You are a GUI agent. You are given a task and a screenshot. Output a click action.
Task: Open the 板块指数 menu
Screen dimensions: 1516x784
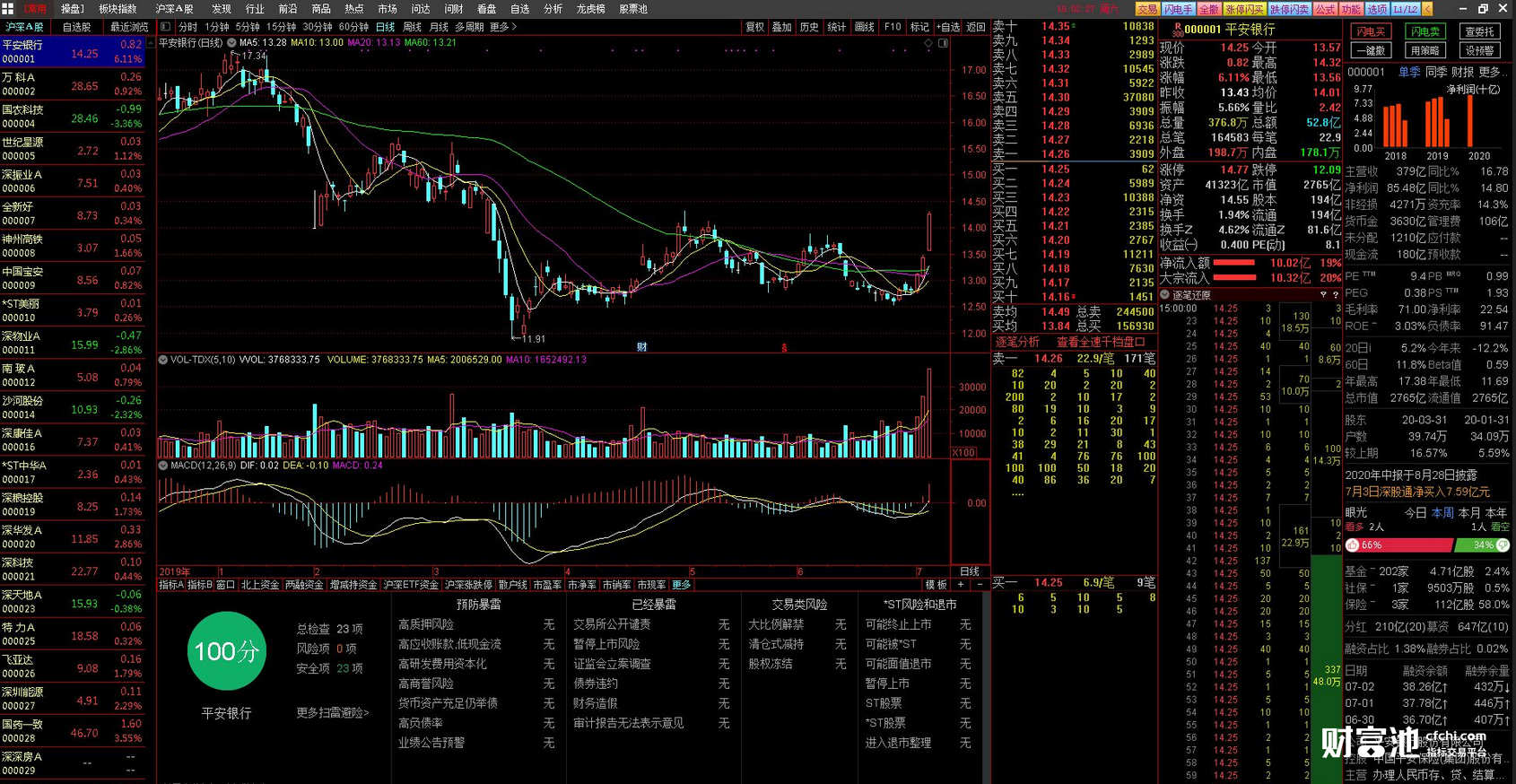[x=118, y=9]
